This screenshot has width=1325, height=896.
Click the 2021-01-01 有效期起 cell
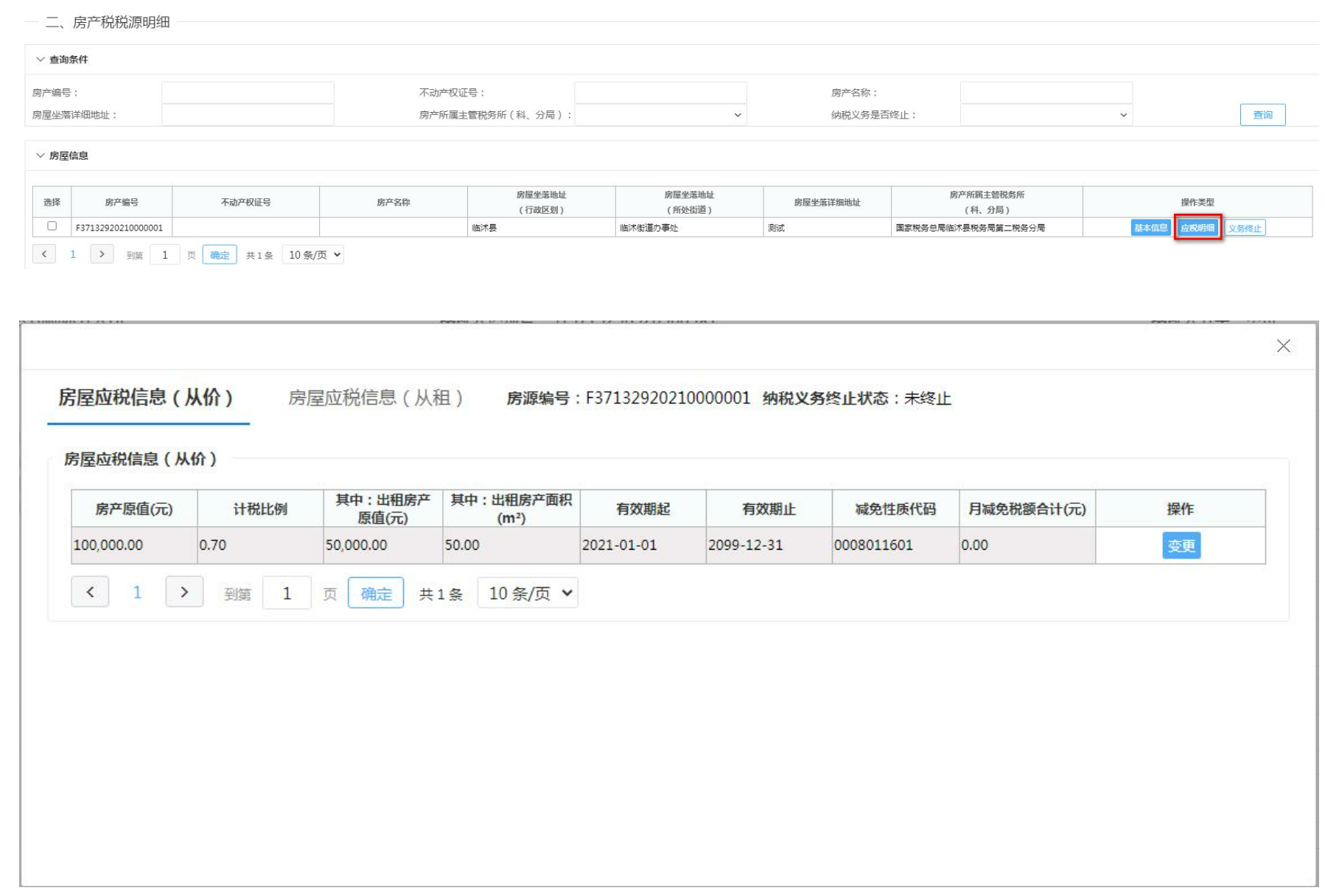tap(643, 545)
